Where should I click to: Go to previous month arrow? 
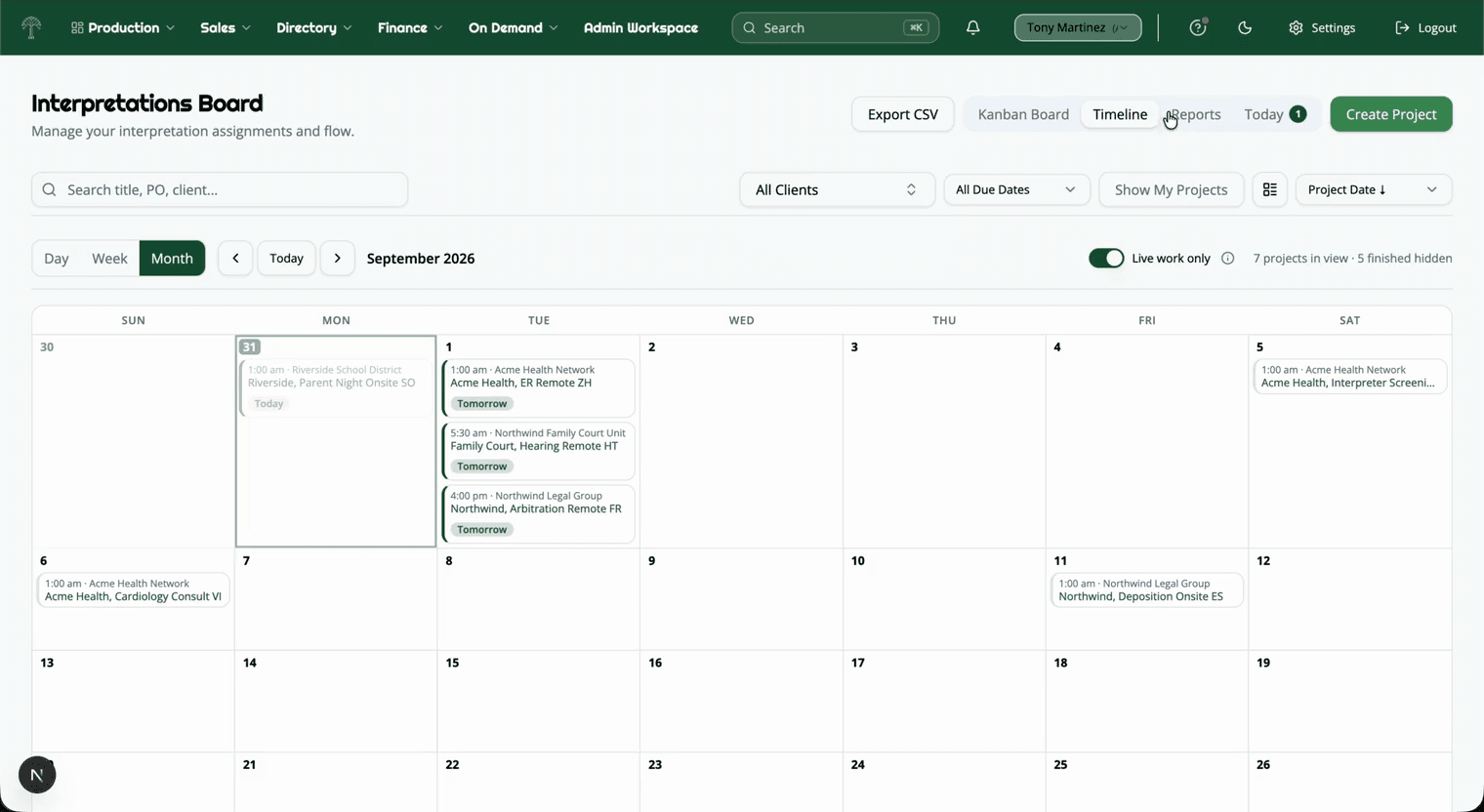(x=235, y=259)
